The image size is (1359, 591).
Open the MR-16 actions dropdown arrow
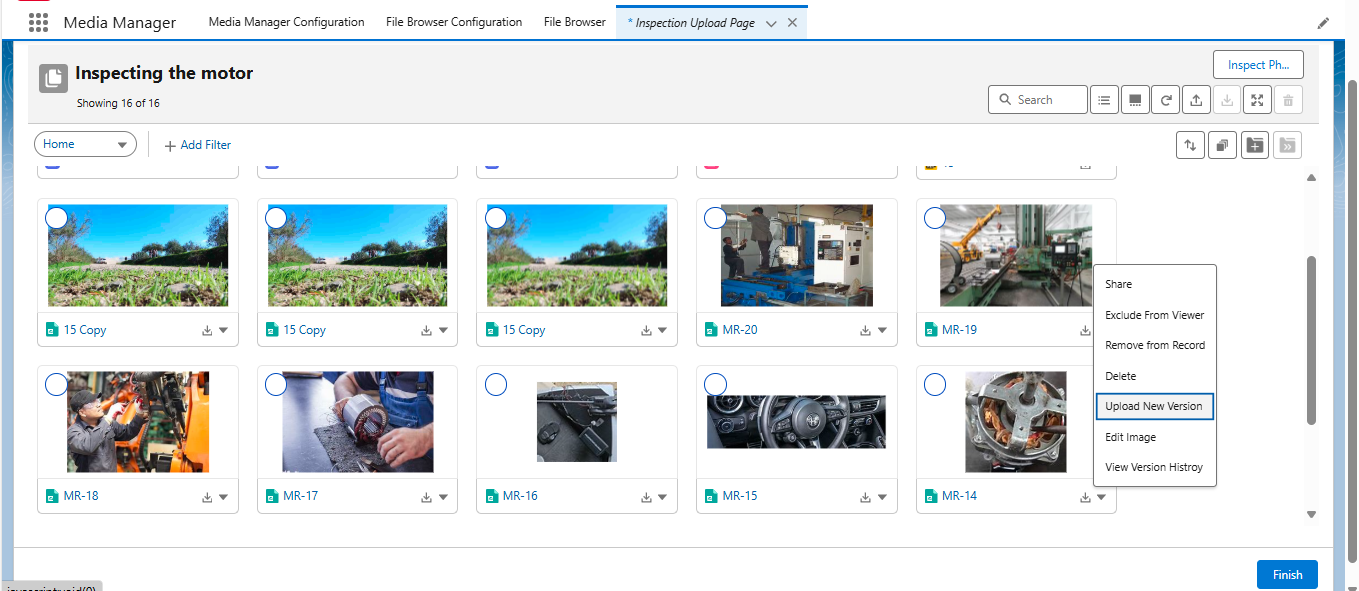662,496
